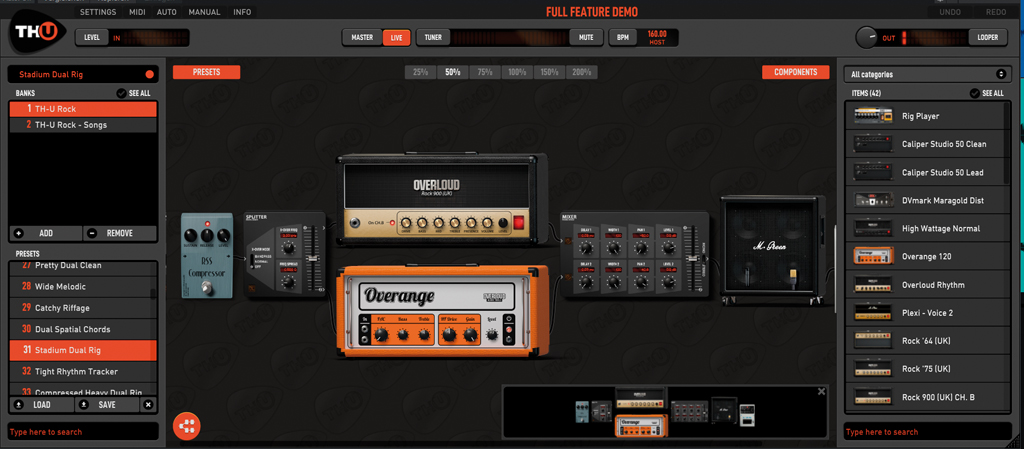
Task: Select the Rig Player component thumbnail
Action: 873,116
